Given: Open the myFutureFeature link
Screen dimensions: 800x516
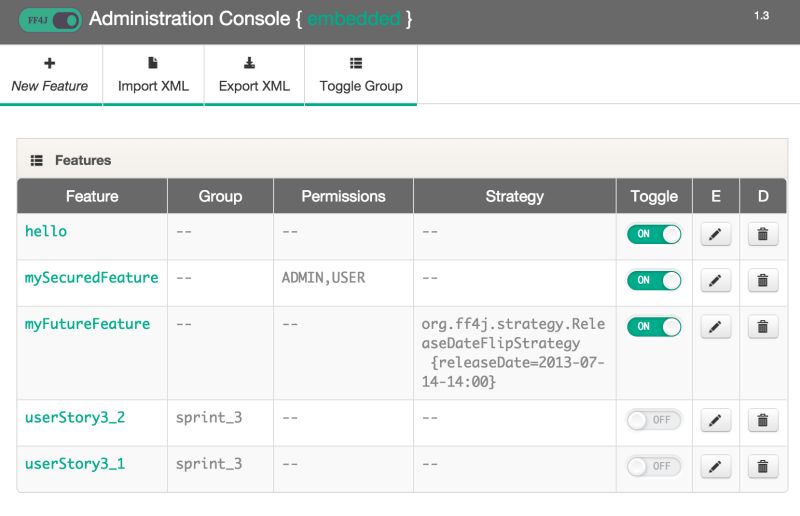Looking at the screenshot, I should 87,324.
